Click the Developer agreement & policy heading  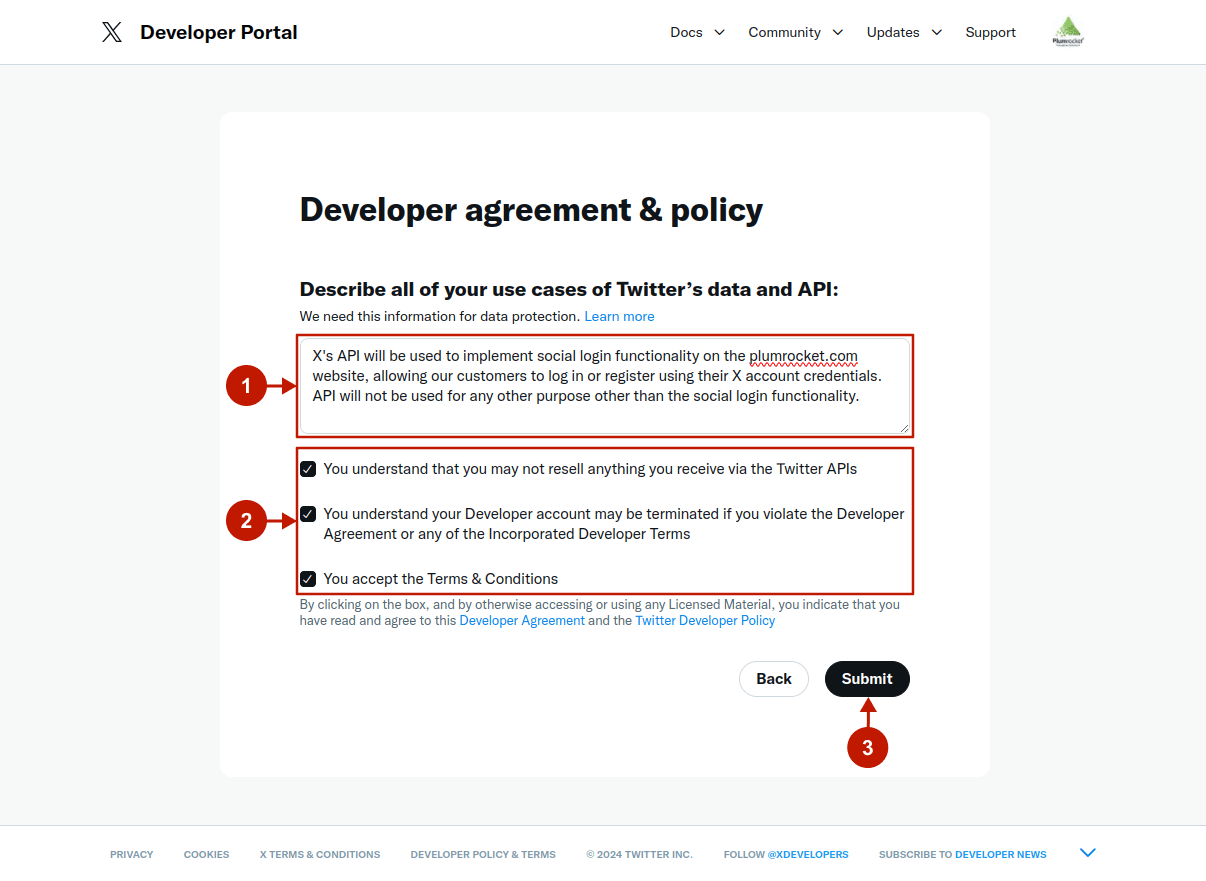pyautogui.click(x=531, y=210)
